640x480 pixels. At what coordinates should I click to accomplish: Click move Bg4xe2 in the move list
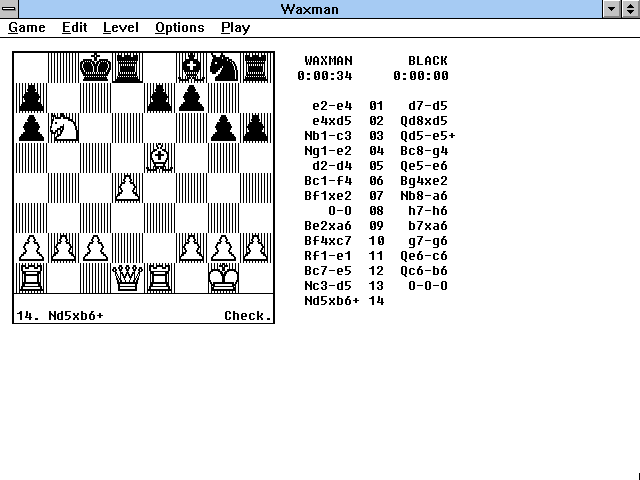coord(424,181)
